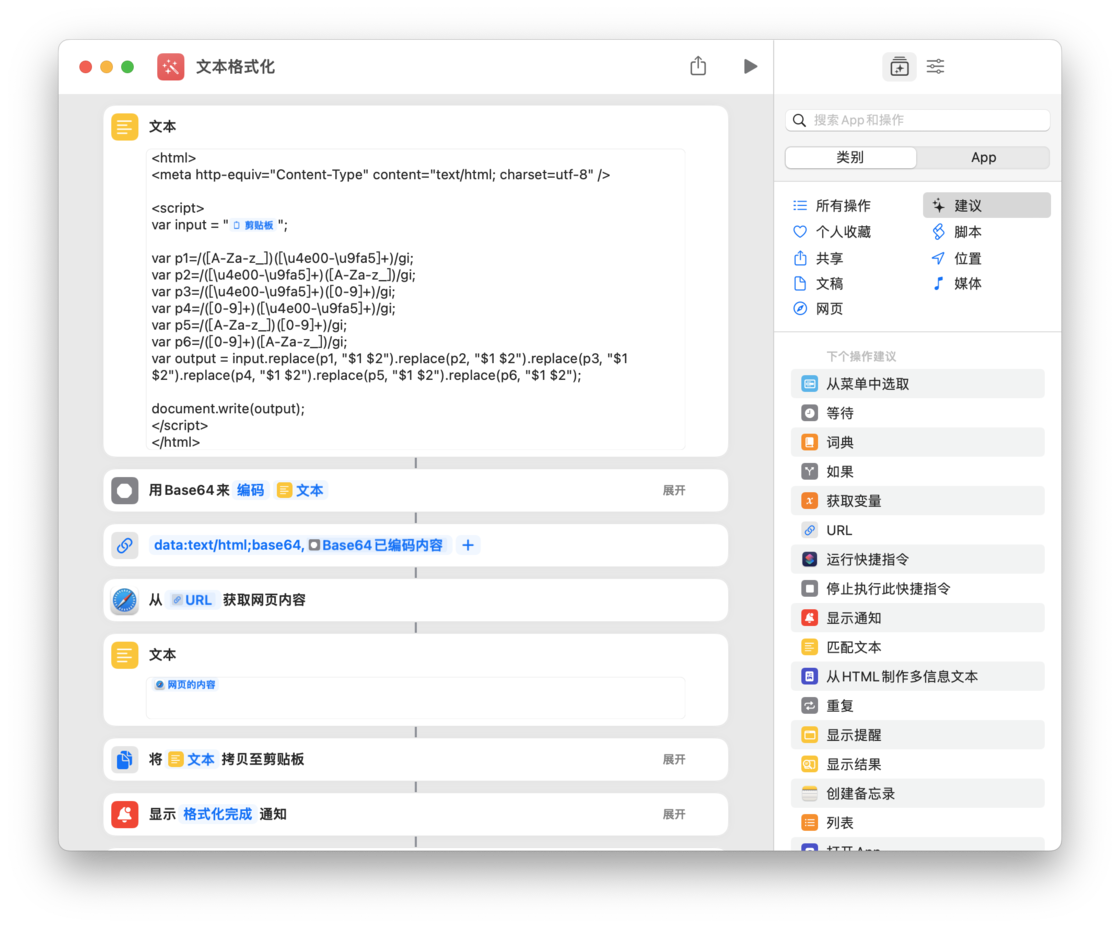Image resolution: width=1120 pixels, height=928 pixels.
Task: Click 网页的内容 variable token
Action: coord(186,684)
